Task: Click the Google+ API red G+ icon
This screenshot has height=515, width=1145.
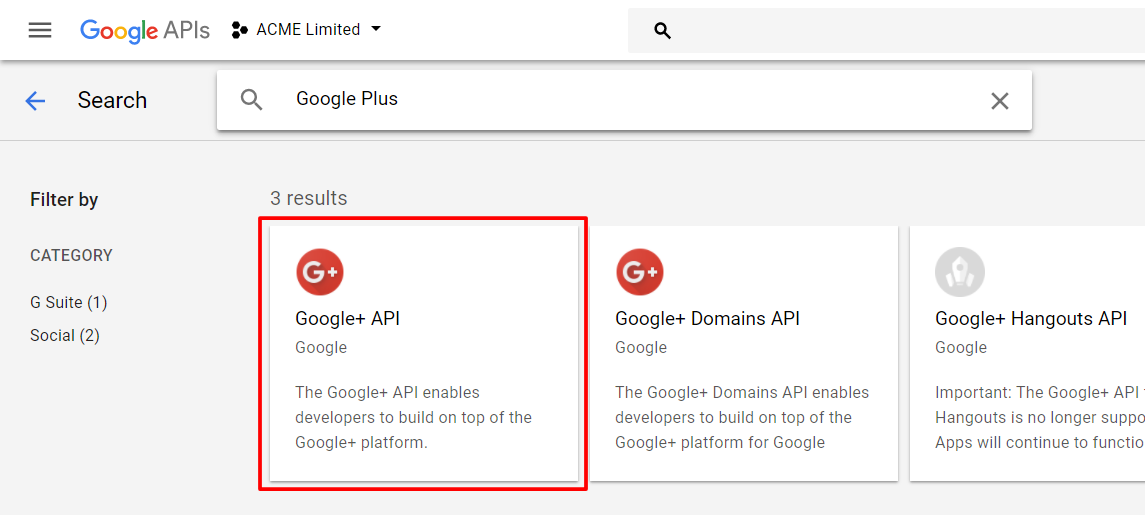Action: [x=320, y=272]
